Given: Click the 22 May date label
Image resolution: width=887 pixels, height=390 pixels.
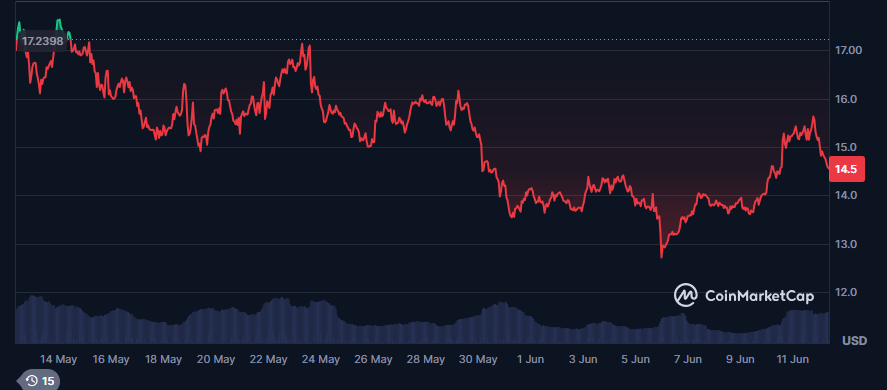Looking at the screenshot, I should tap(268, 359).
